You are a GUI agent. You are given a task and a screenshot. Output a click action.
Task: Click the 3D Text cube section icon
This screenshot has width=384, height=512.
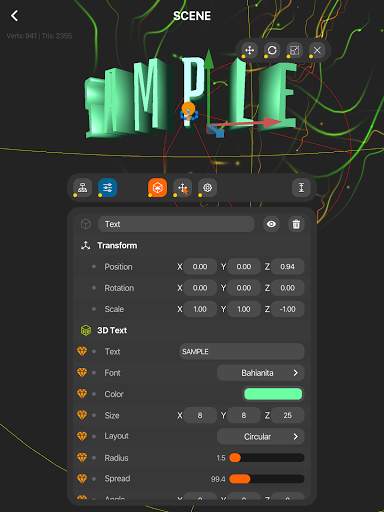pos(86,330)
